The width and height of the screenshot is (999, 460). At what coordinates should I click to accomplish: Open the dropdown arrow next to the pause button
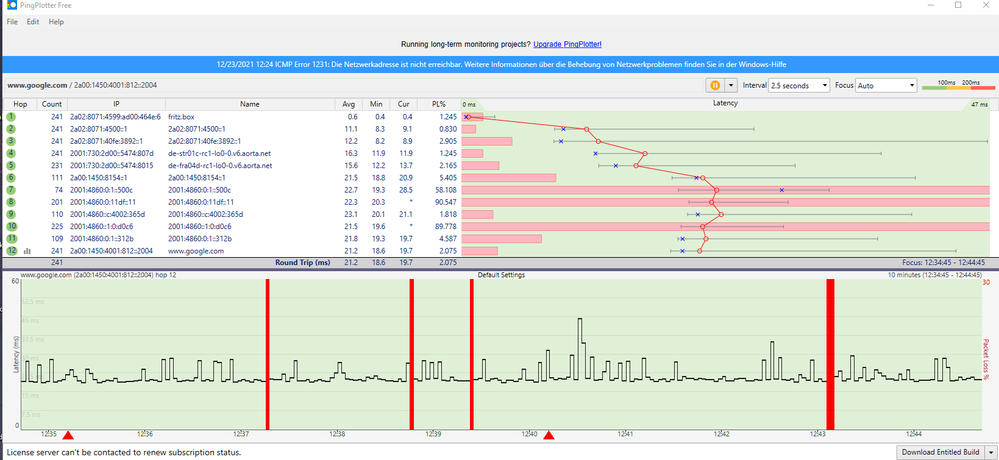[730, 85]
